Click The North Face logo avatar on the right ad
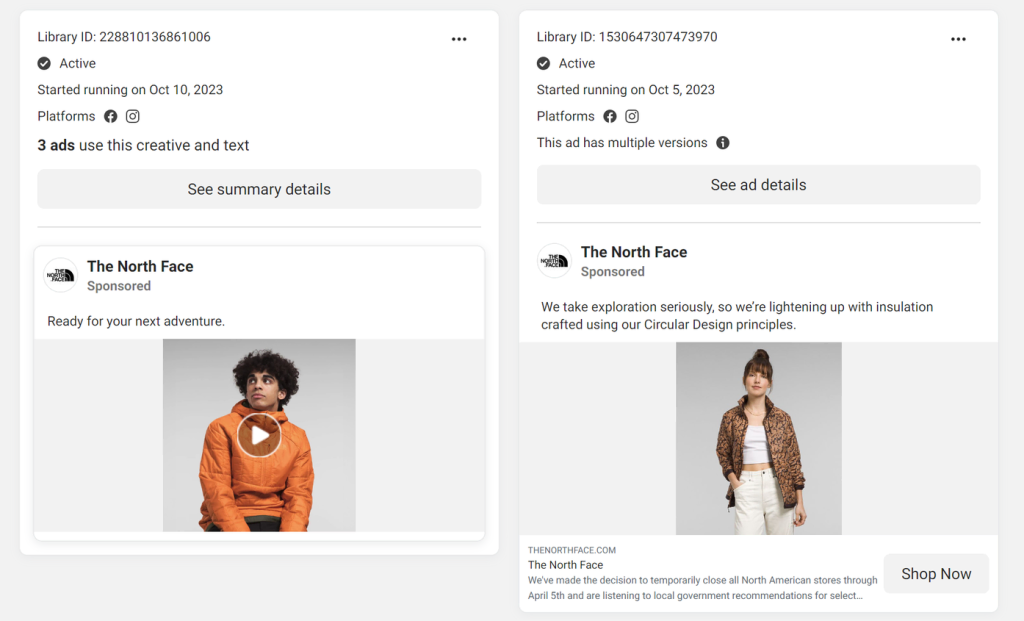 555,261
